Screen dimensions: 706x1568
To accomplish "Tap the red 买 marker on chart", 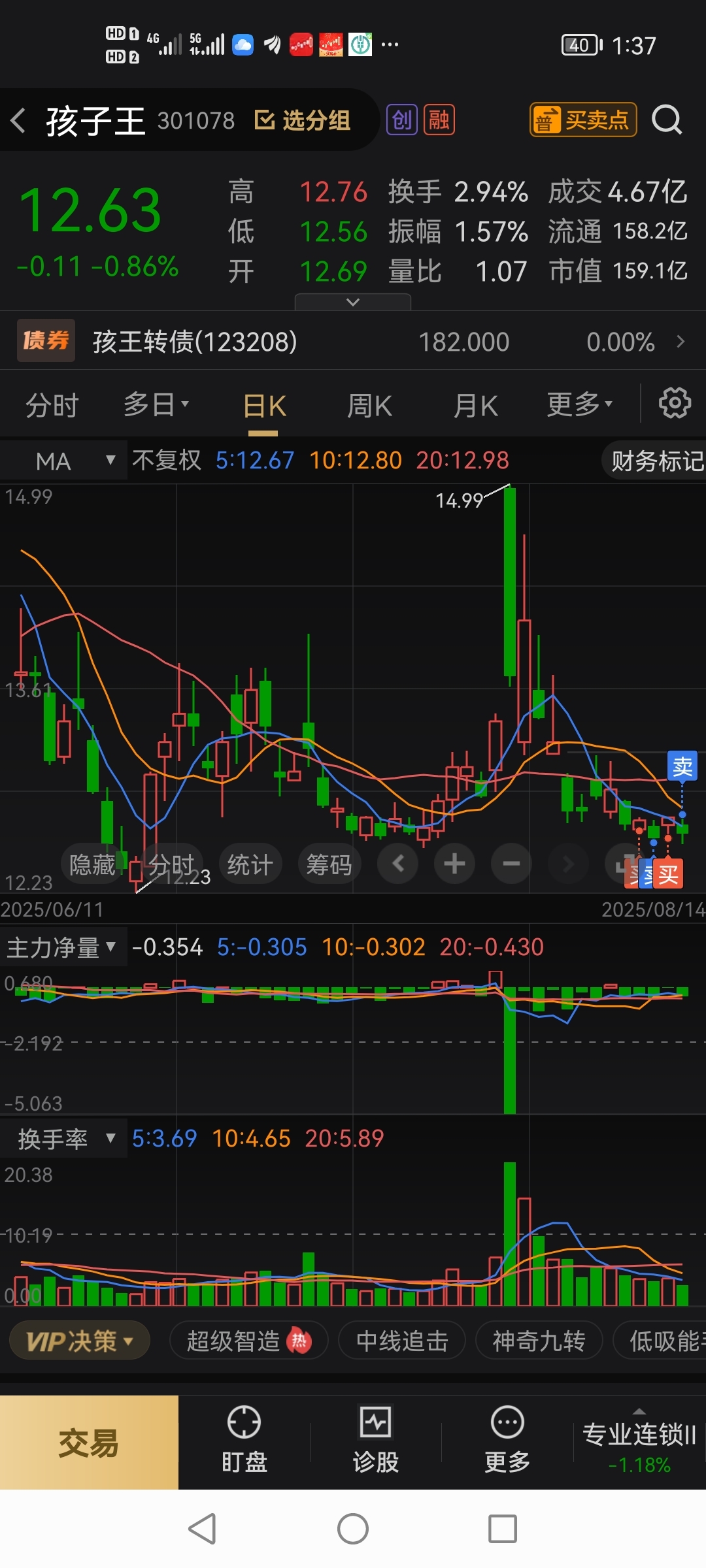I will coord(668,874).
